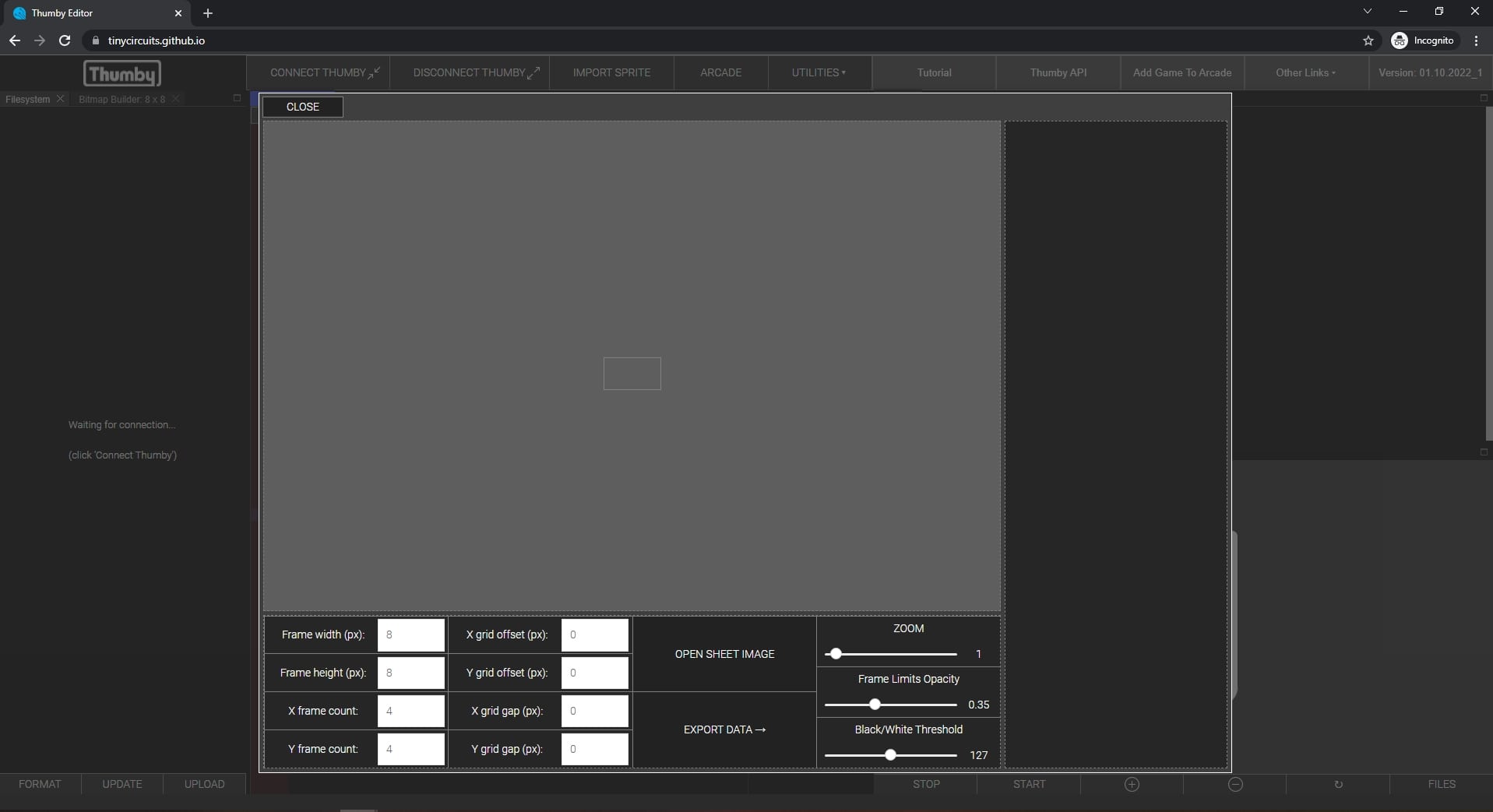Open the Arcade menu item
Viewport: 1493px width, 812px height.
(720, 72)
